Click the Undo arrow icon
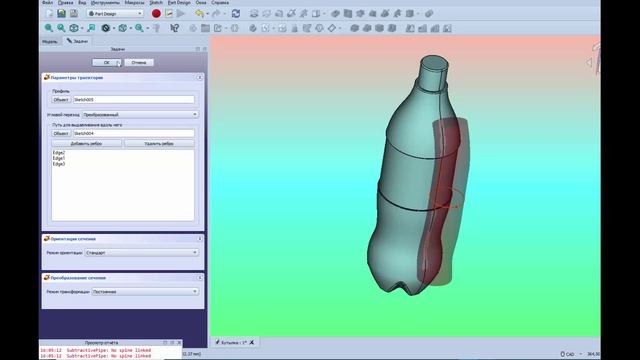Screen dimensions: 640x360 [x=199, y=13]
